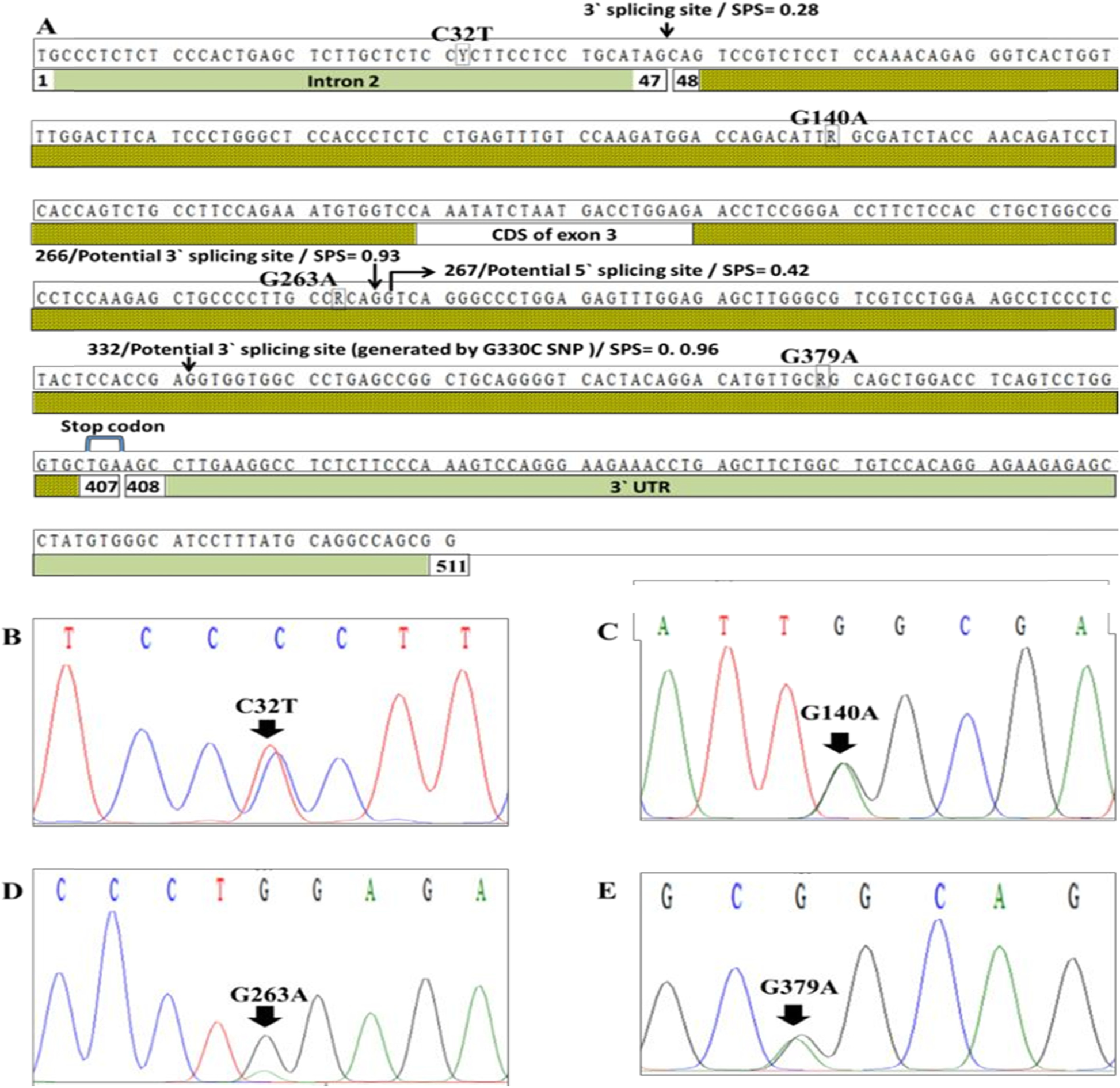1120x1088 pixels.
Task: Click the '332/Potential 3` splicing site' annotation text
Action: pyautogui.click(x=403, y=349)
